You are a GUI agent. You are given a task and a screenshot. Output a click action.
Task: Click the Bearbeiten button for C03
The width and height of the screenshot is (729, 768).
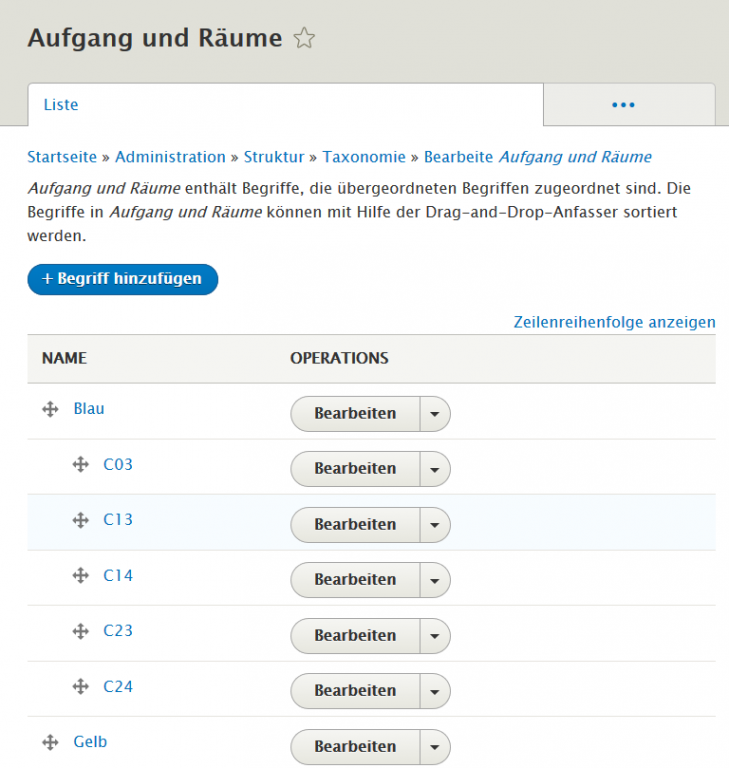click(x=355, y=469)
